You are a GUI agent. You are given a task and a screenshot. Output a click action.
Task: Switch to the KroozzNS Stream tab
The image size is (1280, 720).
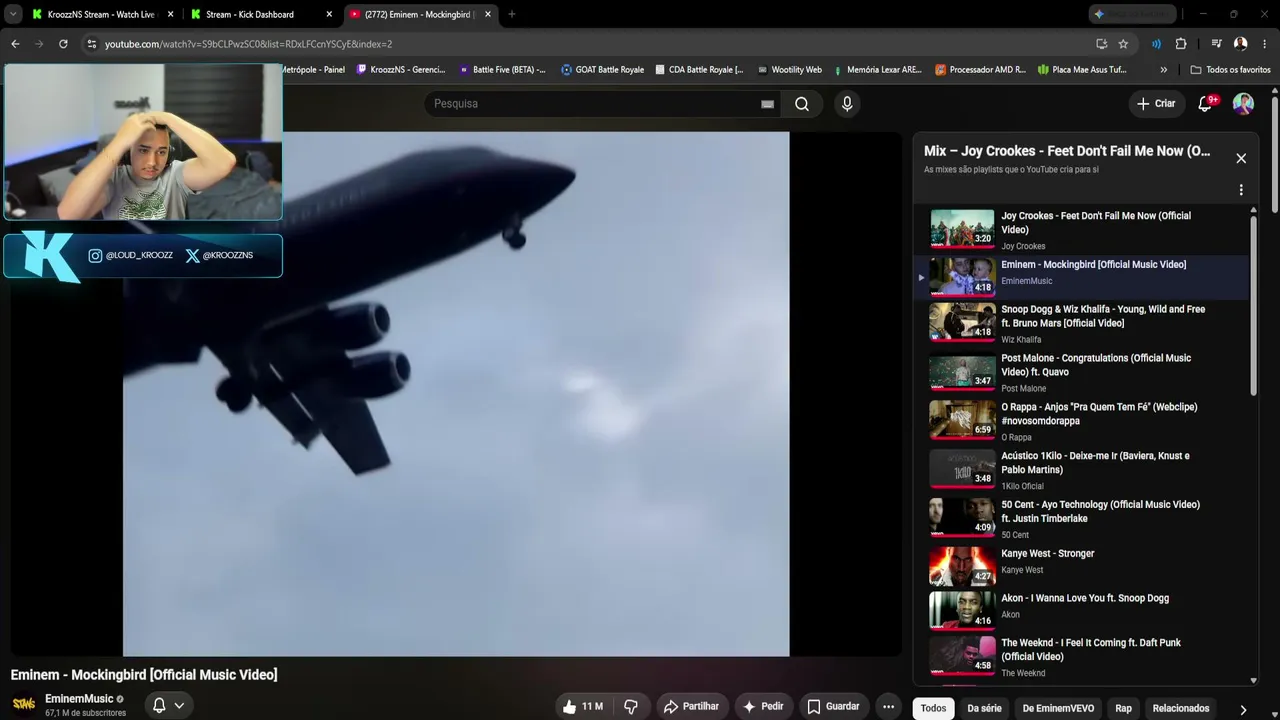tap(100, 14)
